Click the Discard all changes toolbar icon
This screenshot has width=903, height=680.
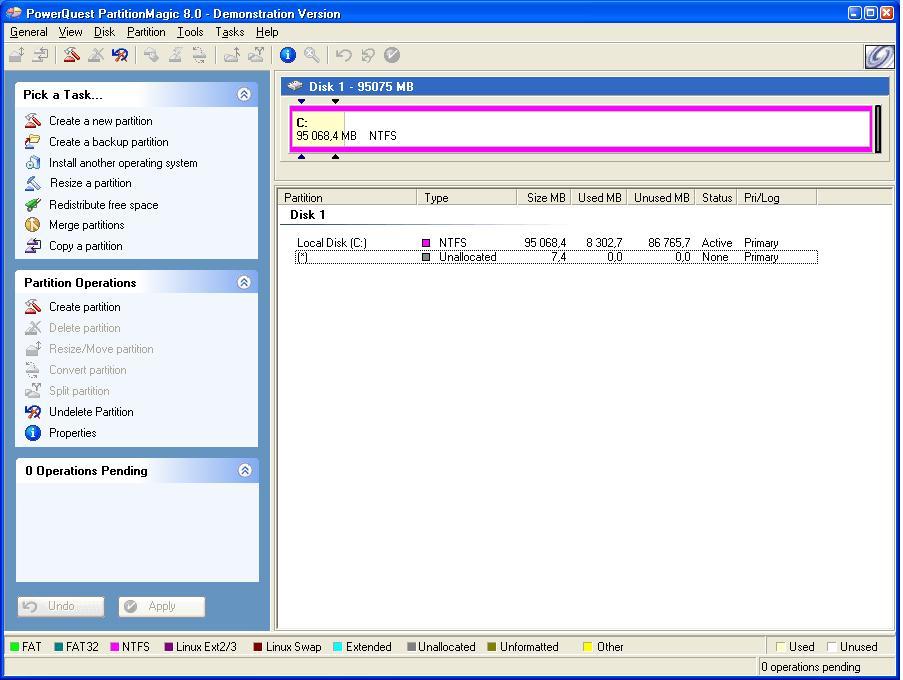[367, 55]
